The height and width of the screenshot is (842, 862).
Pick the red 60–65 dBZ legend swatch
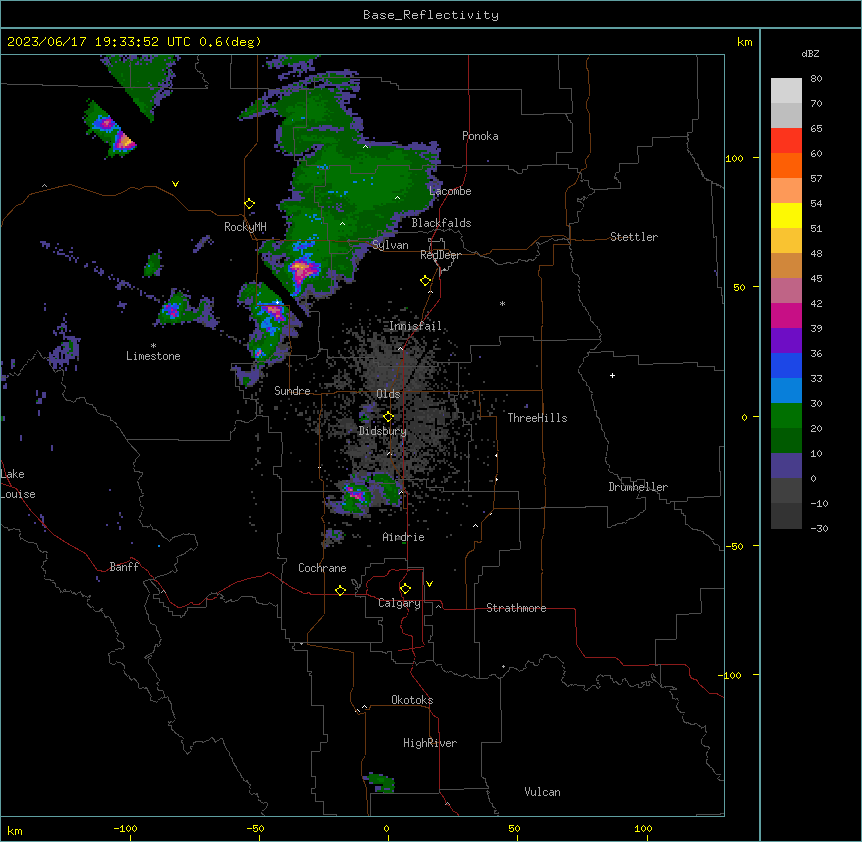[786, 141]
